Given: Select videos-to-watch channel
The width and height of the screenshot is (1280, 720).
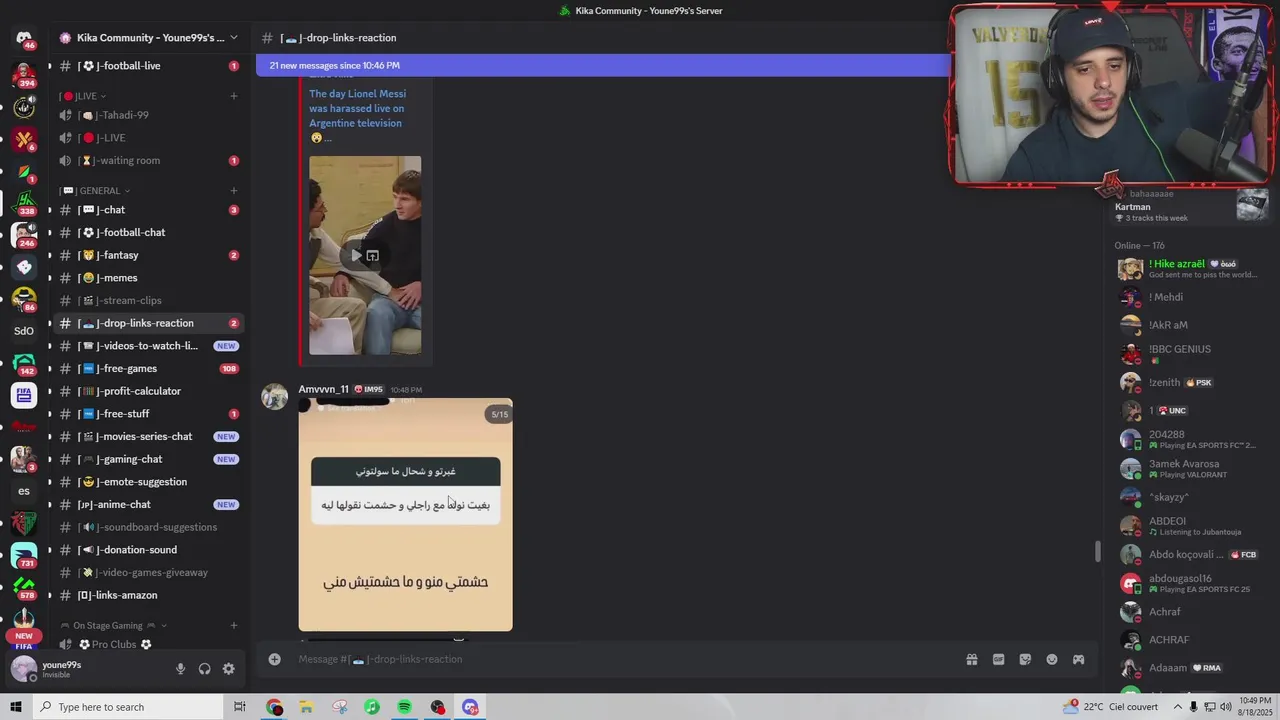Looking at the screenshot, I should 148,346.
